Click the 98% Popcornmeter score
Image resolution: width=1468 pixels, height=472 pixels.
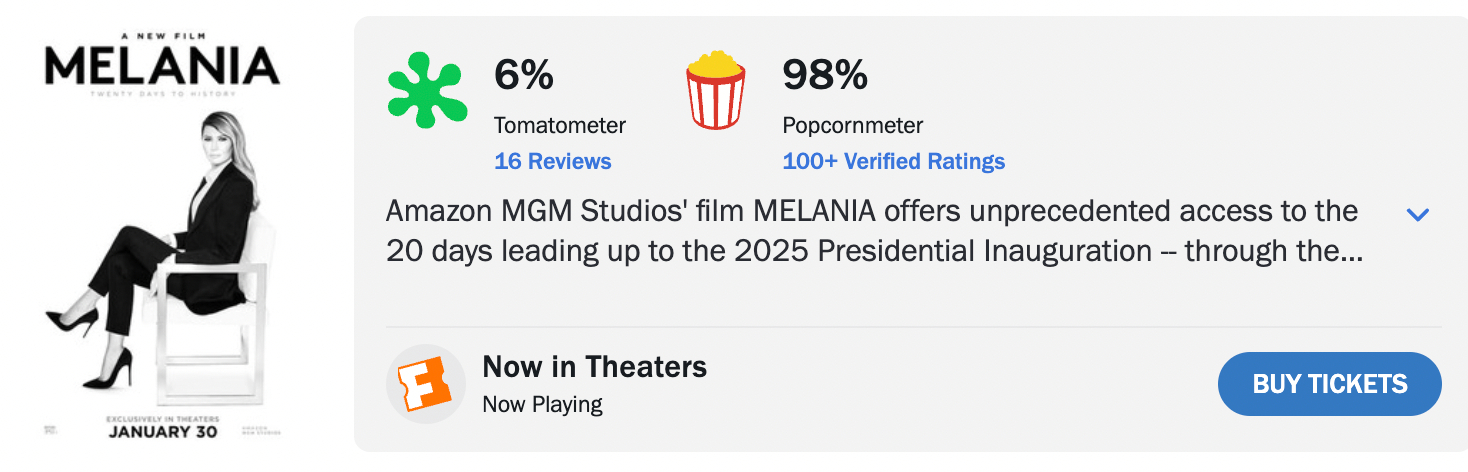point(824,75)
